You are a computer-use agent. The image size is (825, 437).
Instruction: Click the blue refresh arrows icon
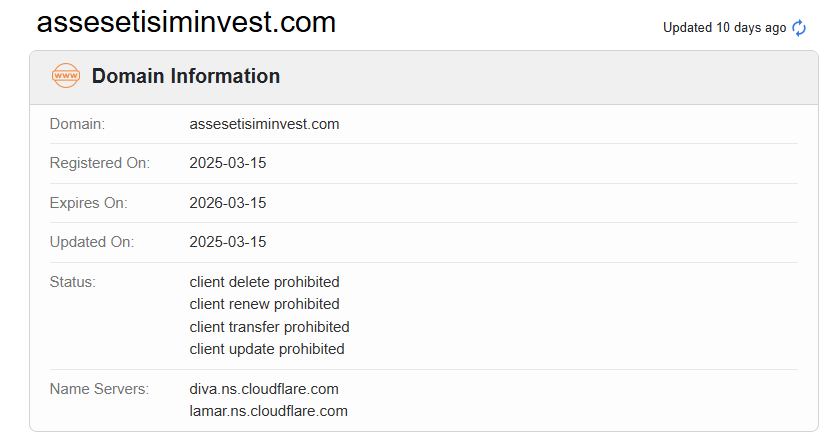[799, 28]
